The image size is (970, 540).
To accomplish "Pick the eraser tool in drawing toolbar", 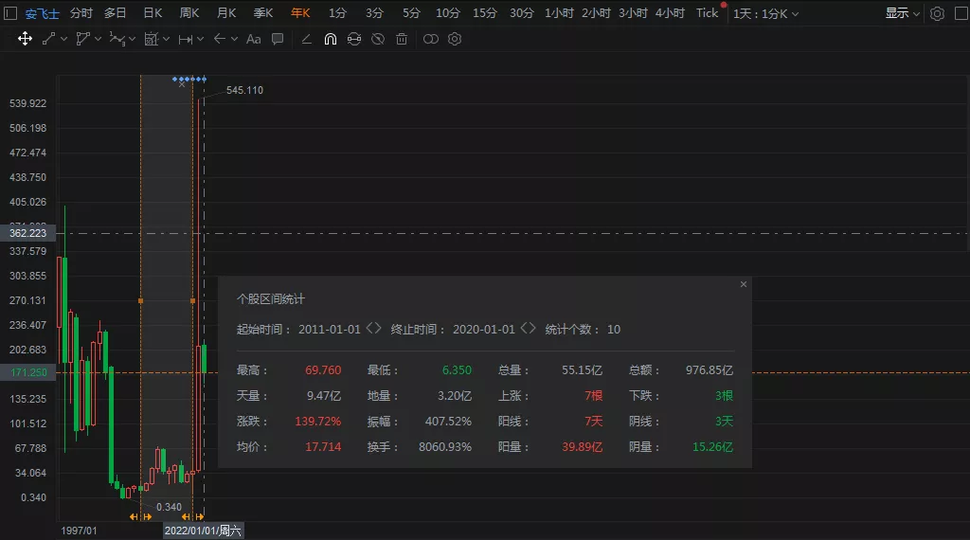I will click(x=306, y=39).
